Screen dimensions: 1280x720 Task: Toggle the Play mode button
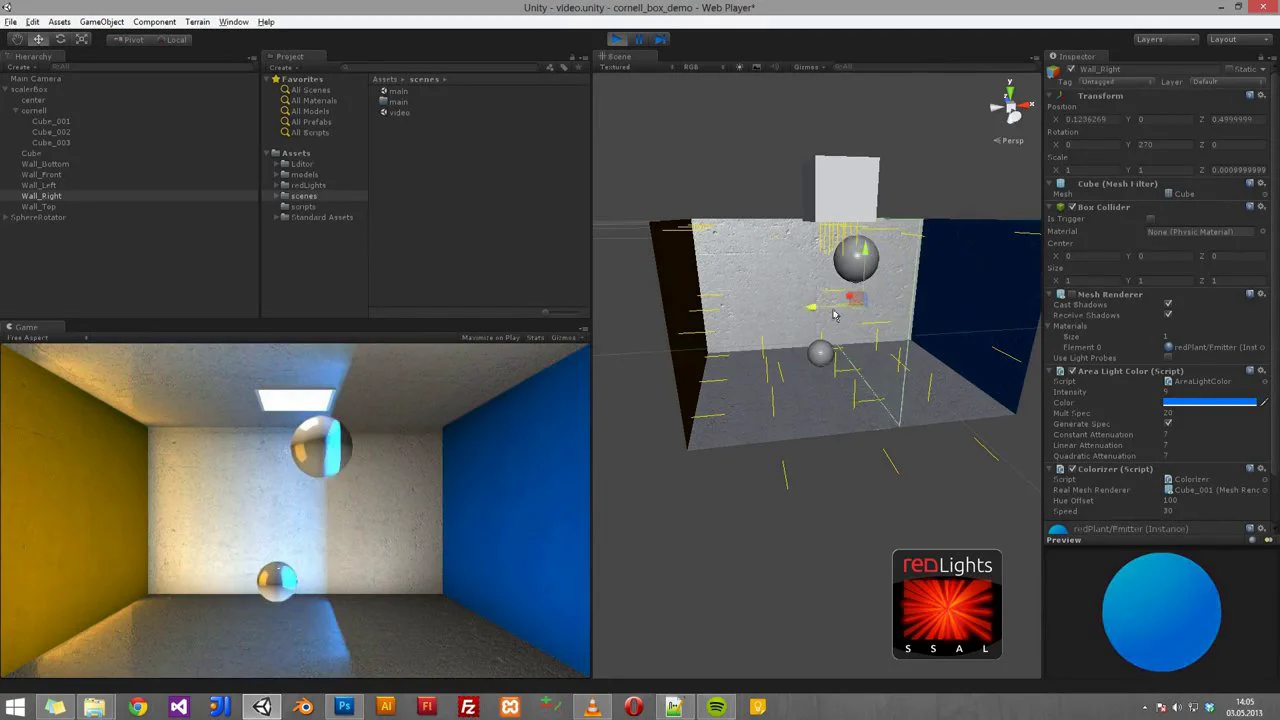(x=617, y=39)
